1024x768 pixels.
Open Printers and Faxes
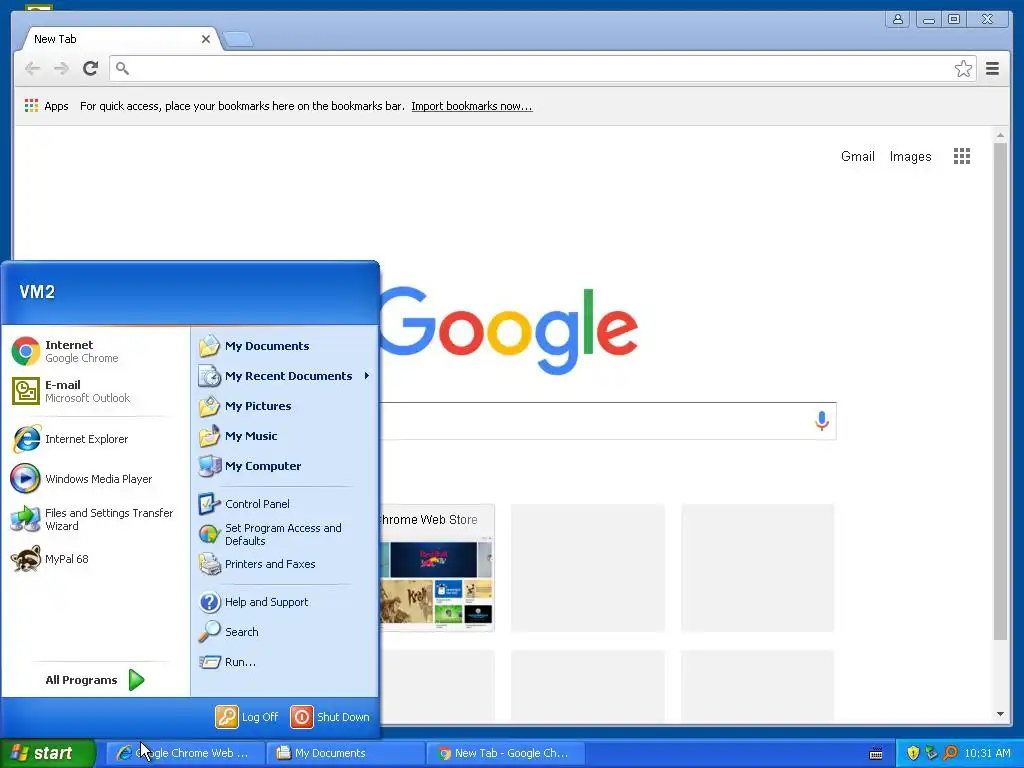(284, 564)
